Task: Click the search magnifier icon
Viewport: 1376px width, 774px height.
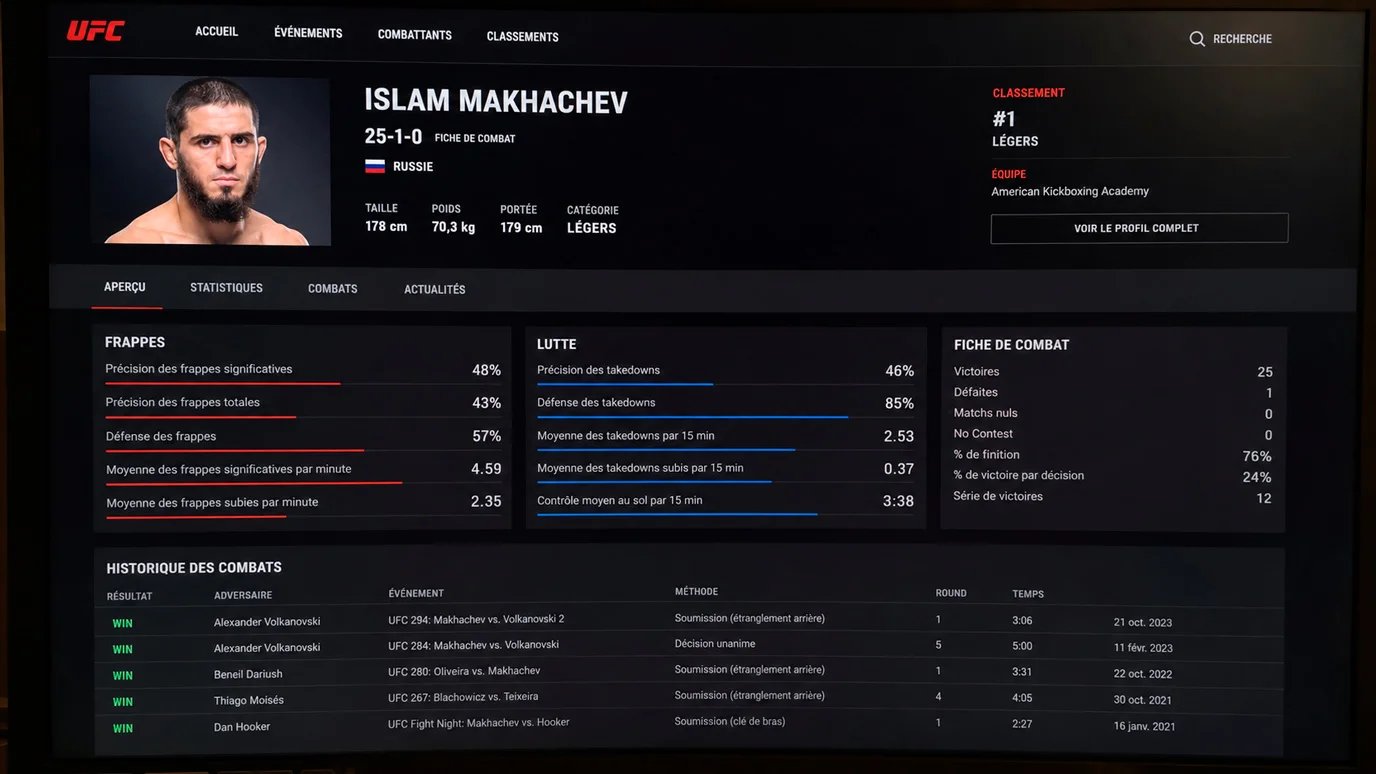Action: 1197,39
